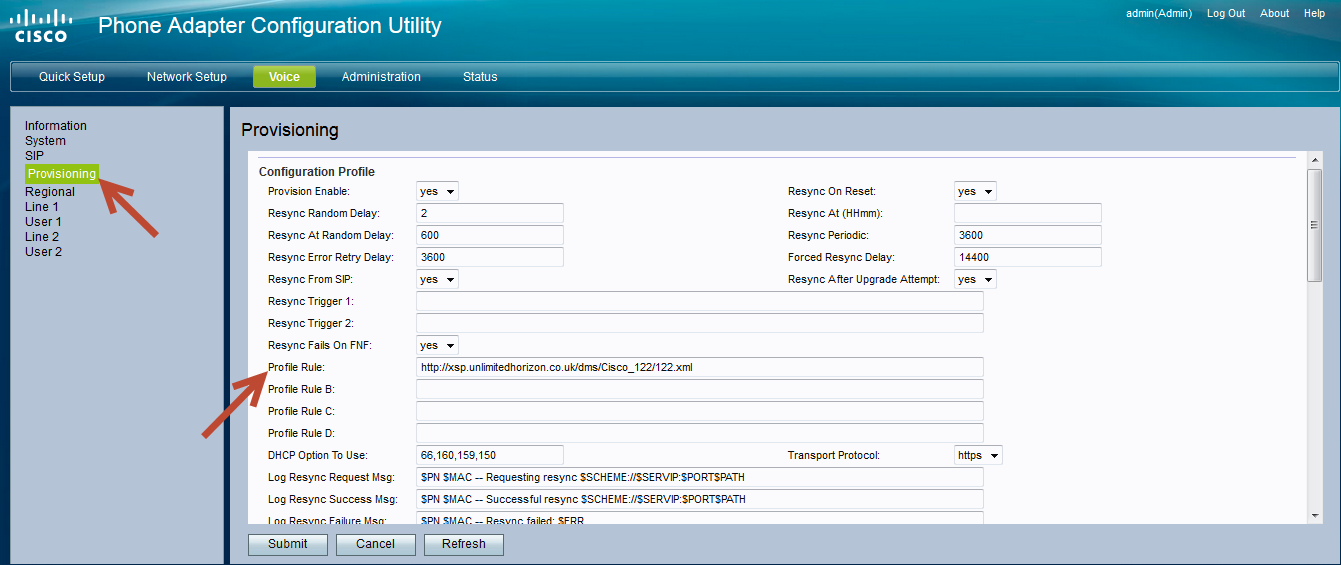Click the Profile Rule D field
This screenshot has height=565, width=1341.
coord(700,433)
